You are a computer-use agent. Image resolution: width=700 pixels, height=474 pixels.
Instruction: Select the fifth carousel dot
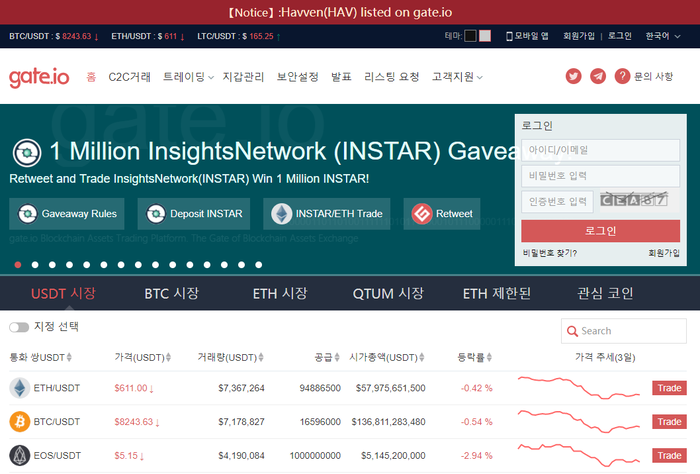(87, 265)
